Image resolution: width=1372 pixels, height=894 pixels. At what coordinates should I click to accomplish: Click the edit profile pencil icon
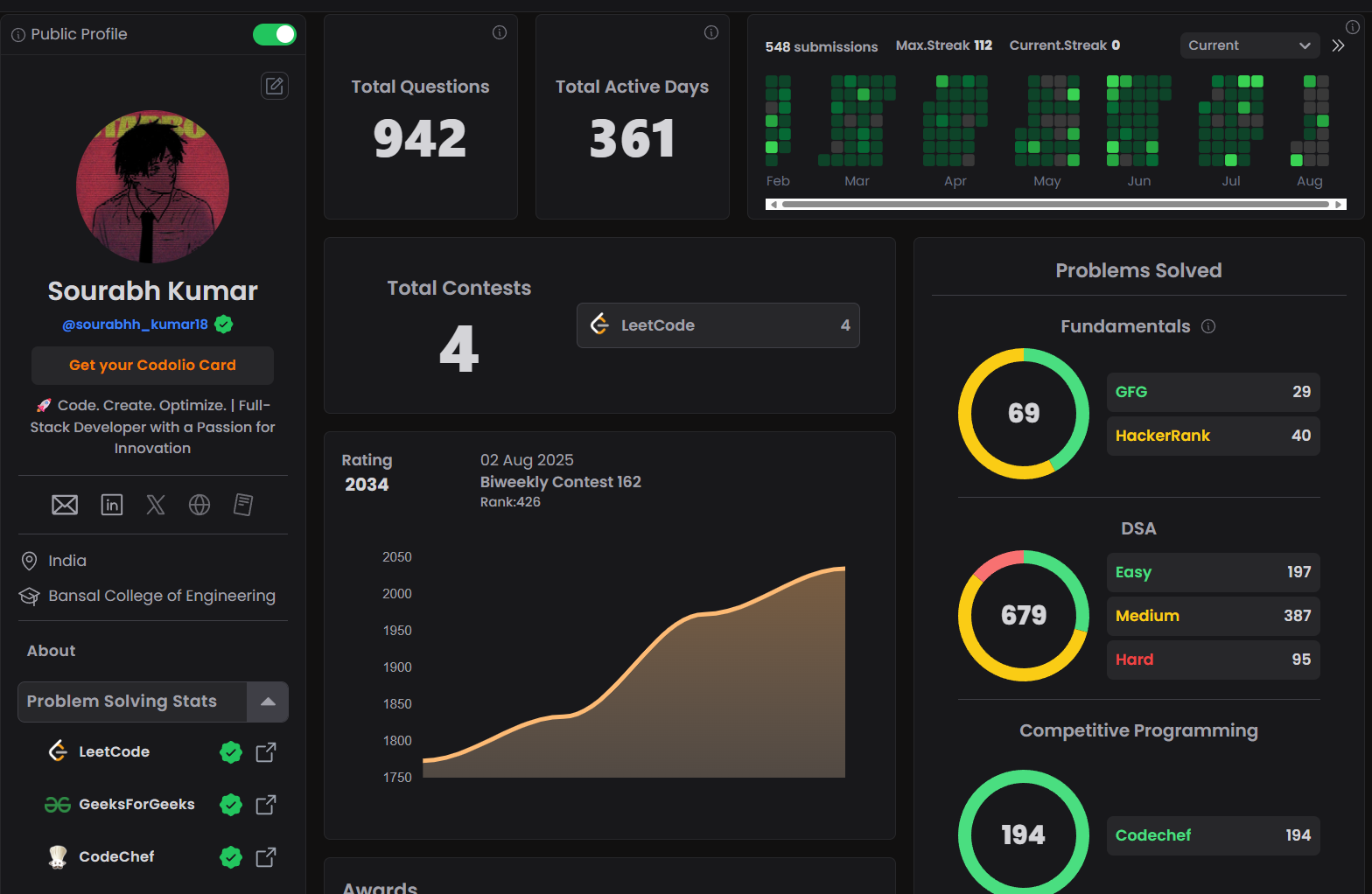click(x=275, y=86)
